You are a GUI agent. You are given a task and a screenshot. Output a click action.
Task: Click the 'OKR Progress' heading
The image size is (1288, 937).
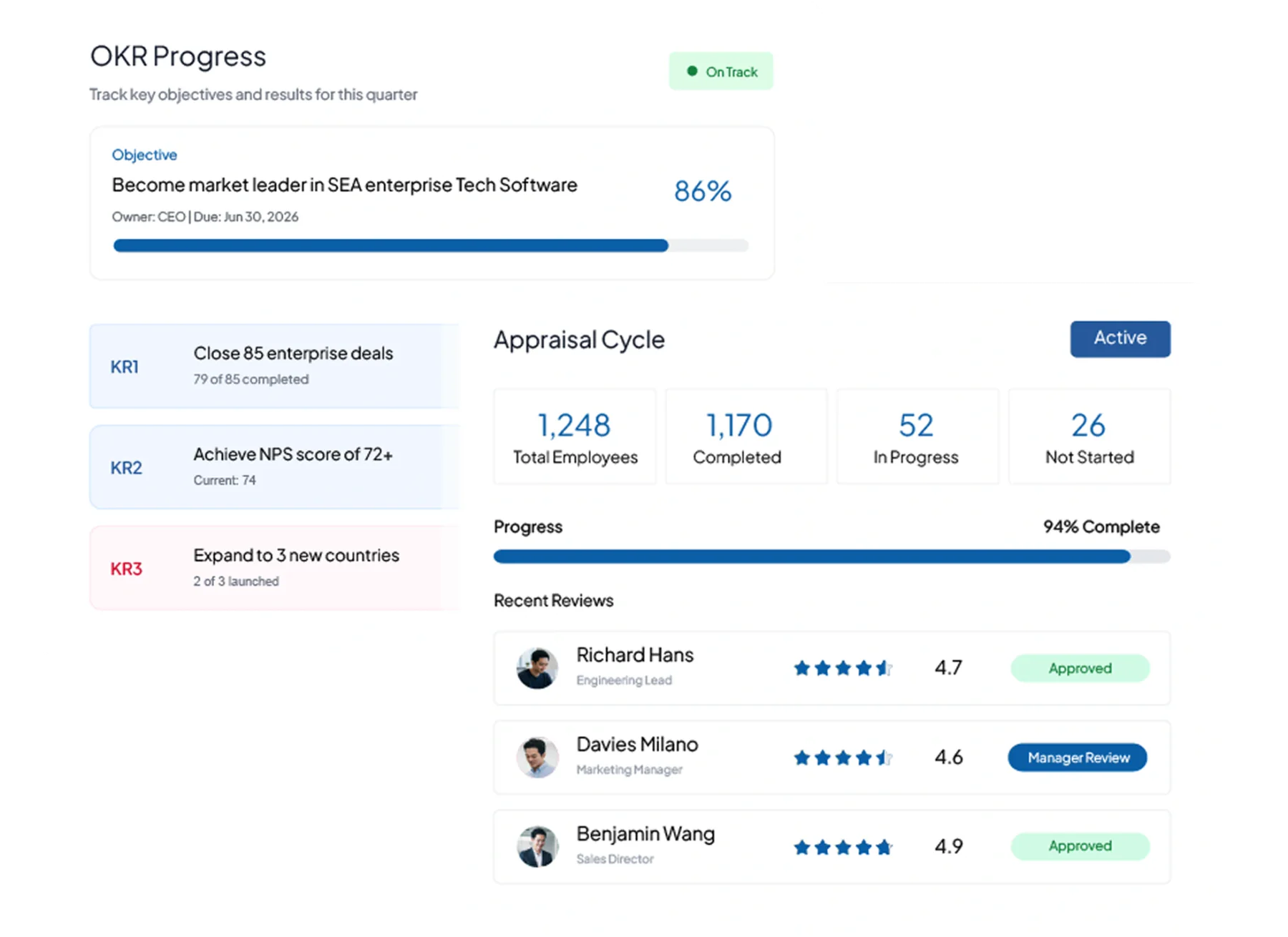tap(178, 57)
